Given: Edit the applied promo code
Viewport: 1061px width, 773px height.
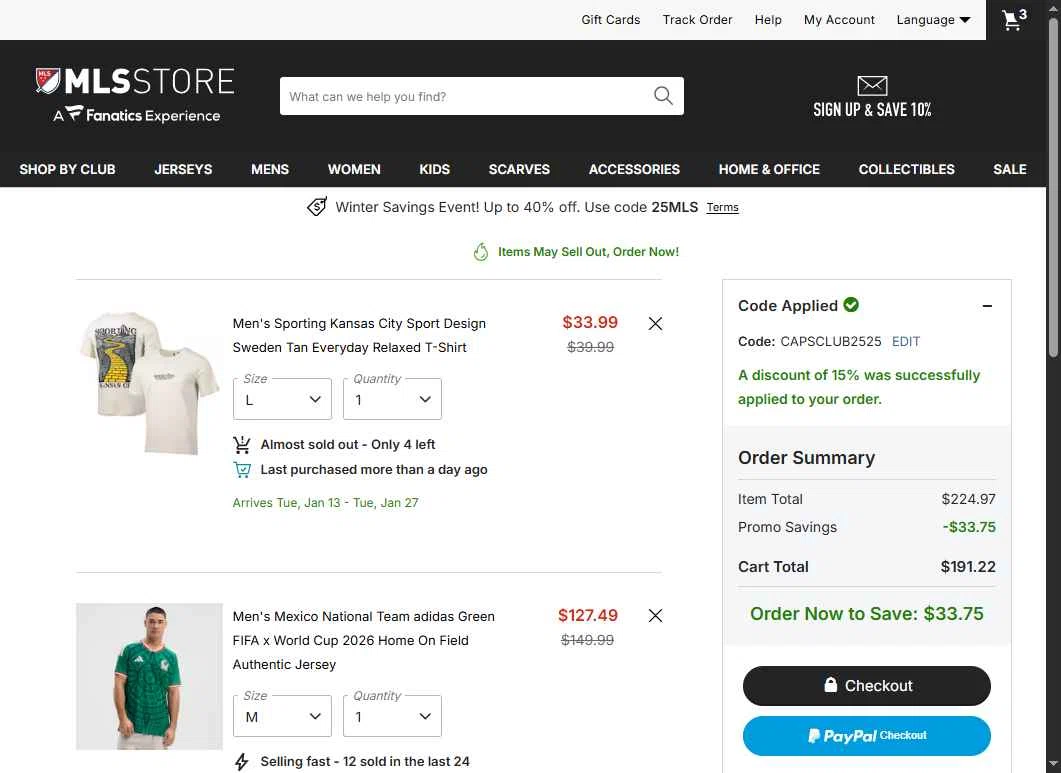Looking at the screenshot, I should click(x=906, y=341).
